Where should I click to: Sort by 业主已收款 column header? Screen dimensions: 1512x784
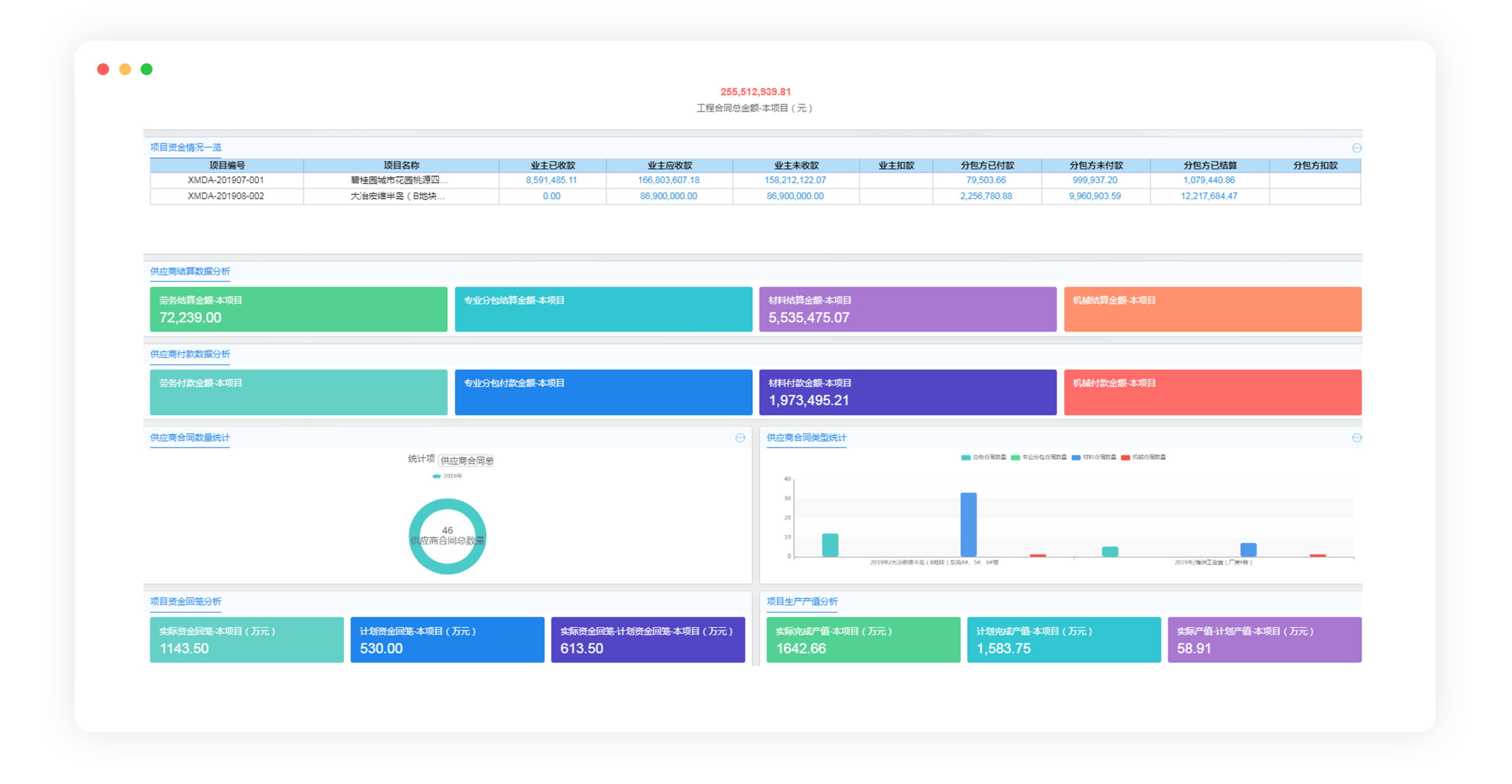(x=553, y=165)
